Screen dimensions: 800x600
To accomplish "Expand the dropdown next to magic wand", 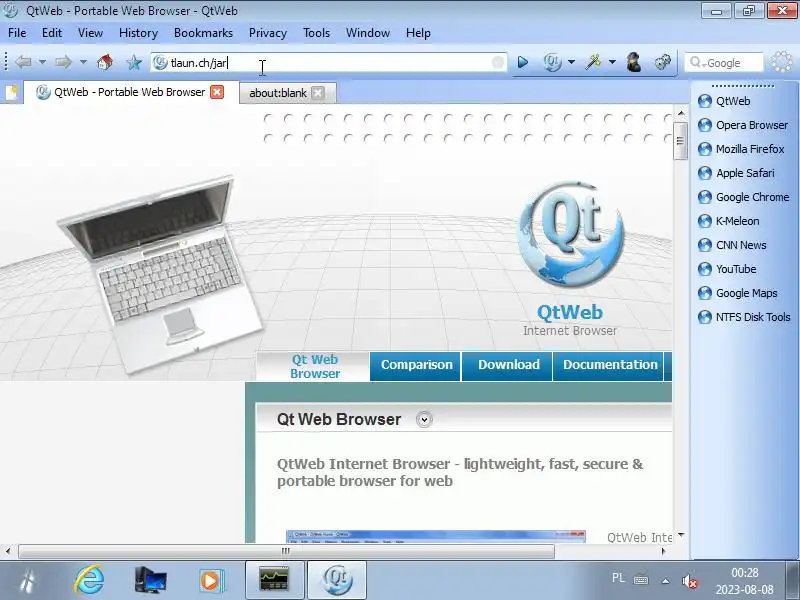I will pyautogui.click(x=612, y=62).
